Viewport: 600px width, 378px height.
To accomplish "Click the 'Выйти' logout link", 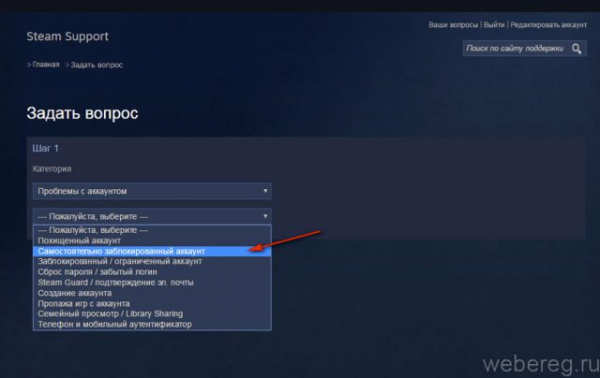I will 494,25.
